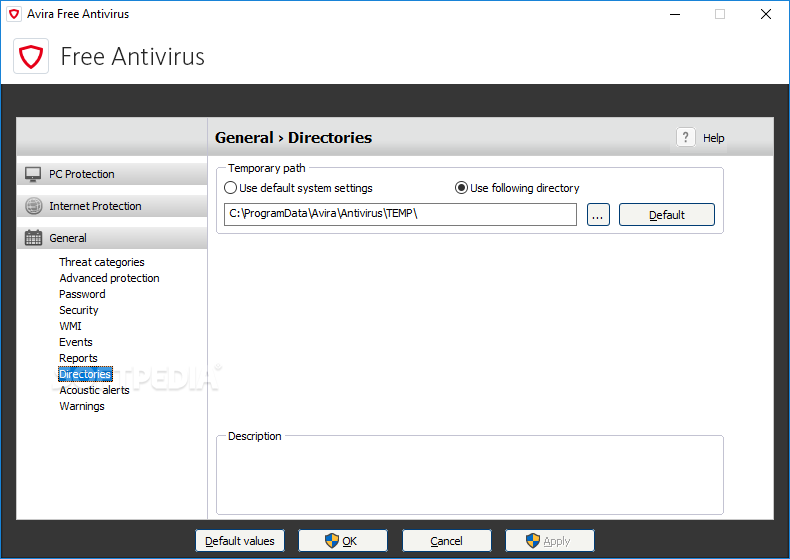Click the Default path button
Viewport: 790px width, 559px height.
[x=667, y=215]
